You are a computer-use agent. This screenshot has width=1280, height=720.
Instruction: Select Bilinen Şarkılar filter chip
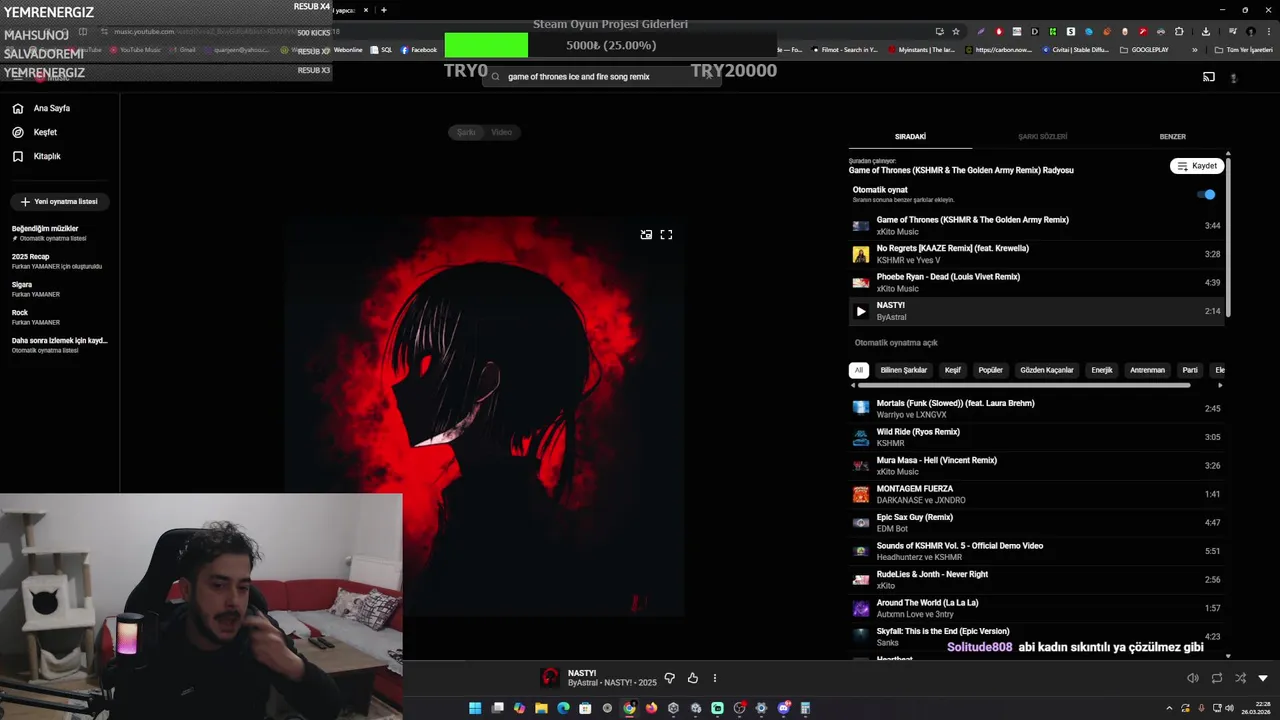point(904,370)
